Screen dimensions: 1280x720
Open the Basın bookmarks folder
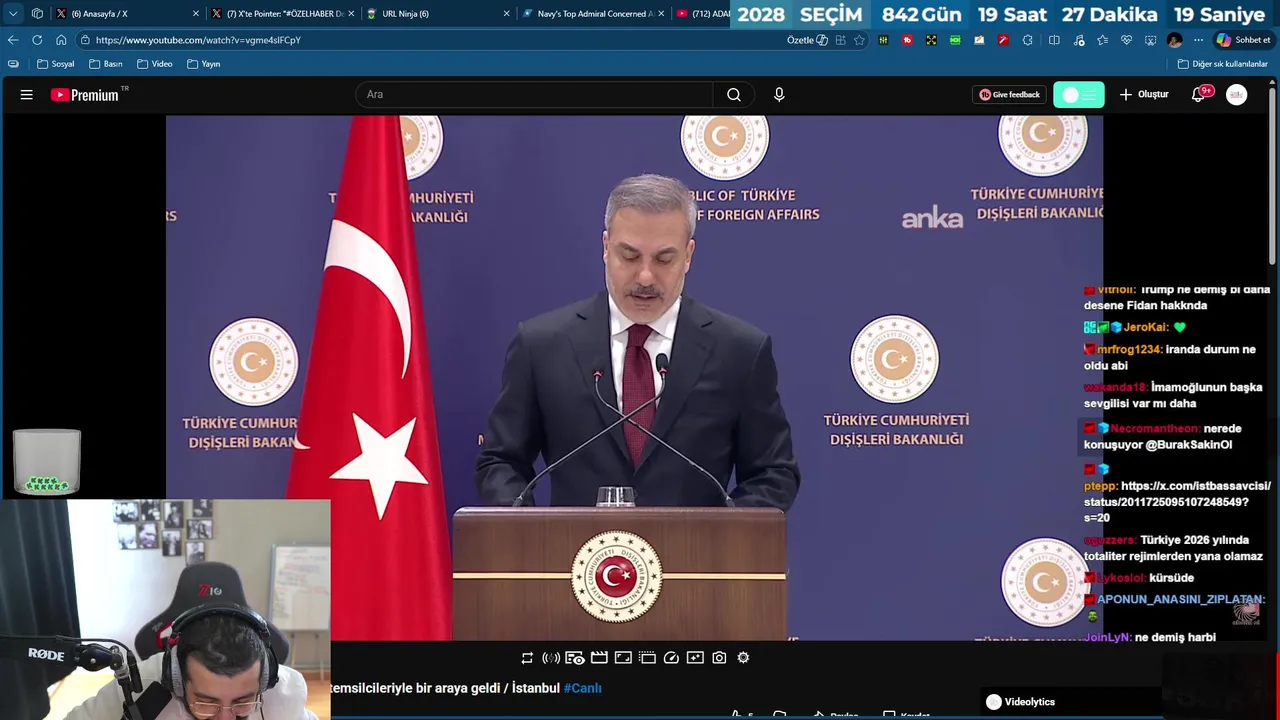point(106,64)
